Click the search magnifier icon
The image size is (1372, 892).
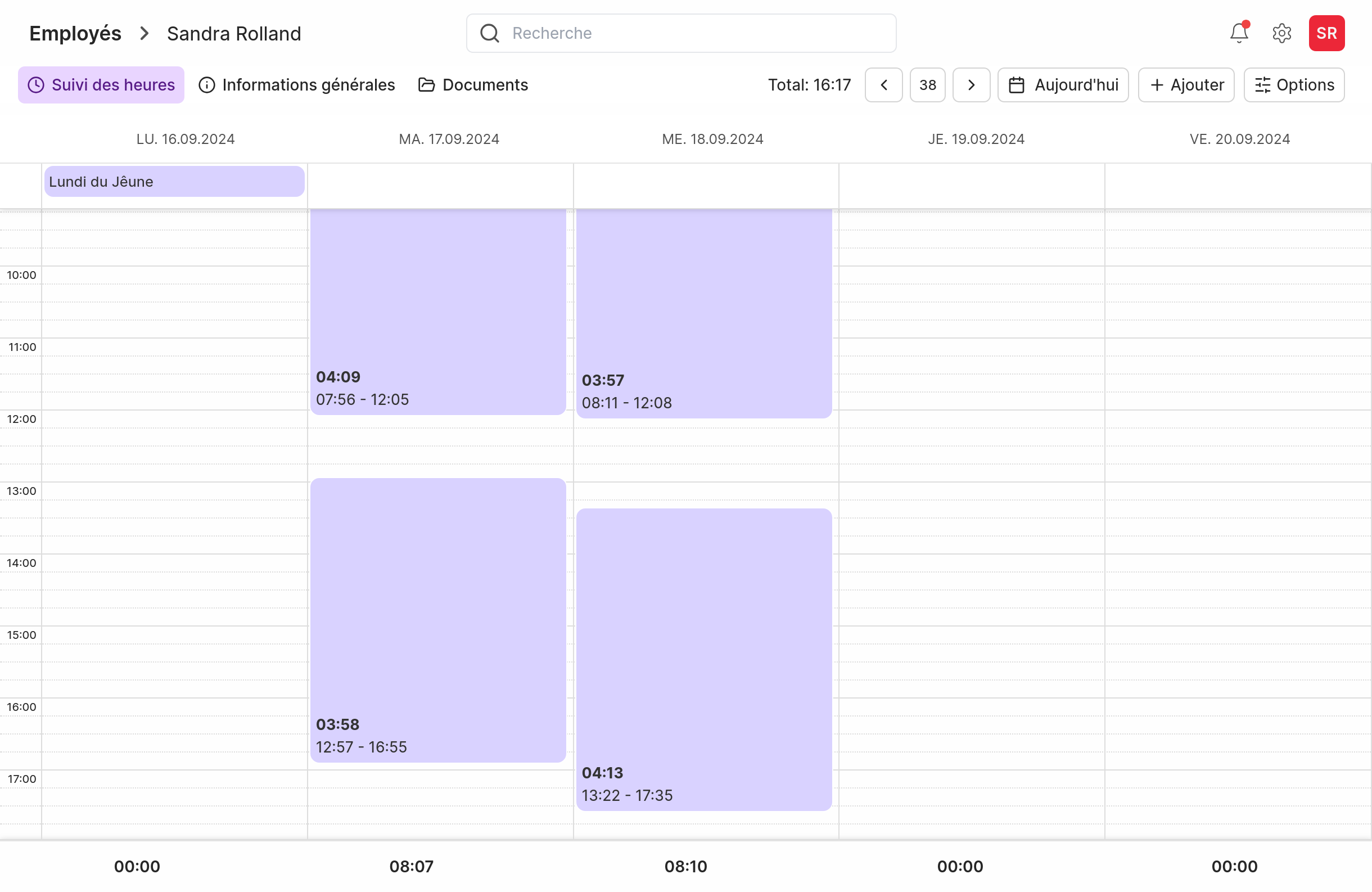coord(489,33)
